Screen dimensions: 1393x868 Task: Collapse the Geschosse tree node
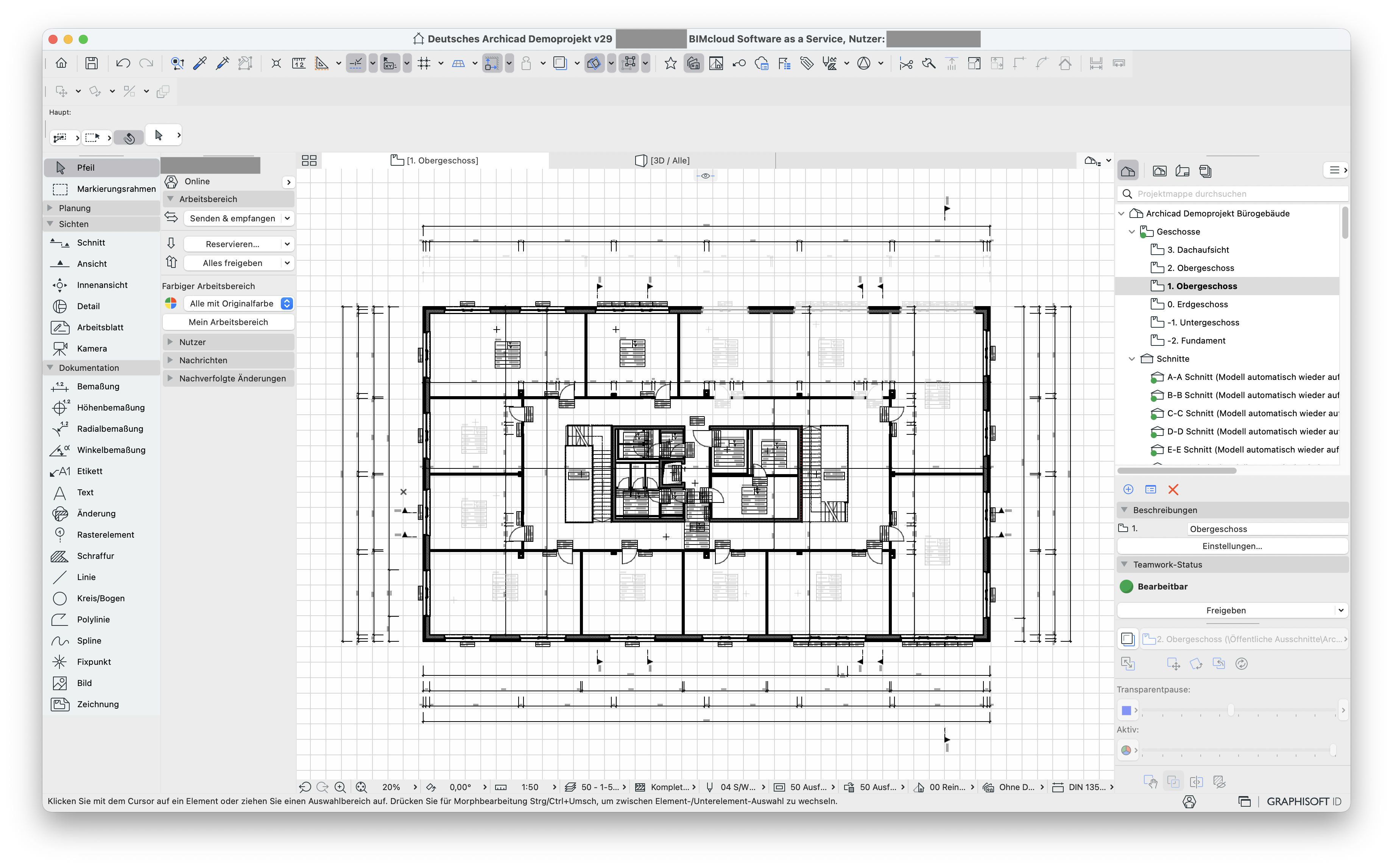pos(1132,231)
